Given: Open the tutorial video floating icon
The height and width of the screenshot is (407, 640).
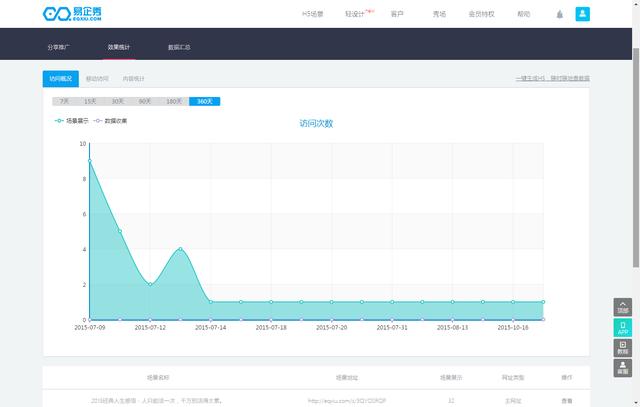Looking at the screenshot, I should (622, 348).
